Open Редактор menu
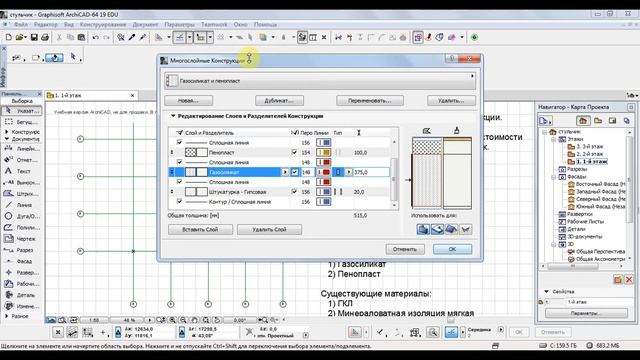 click(46, 24)
